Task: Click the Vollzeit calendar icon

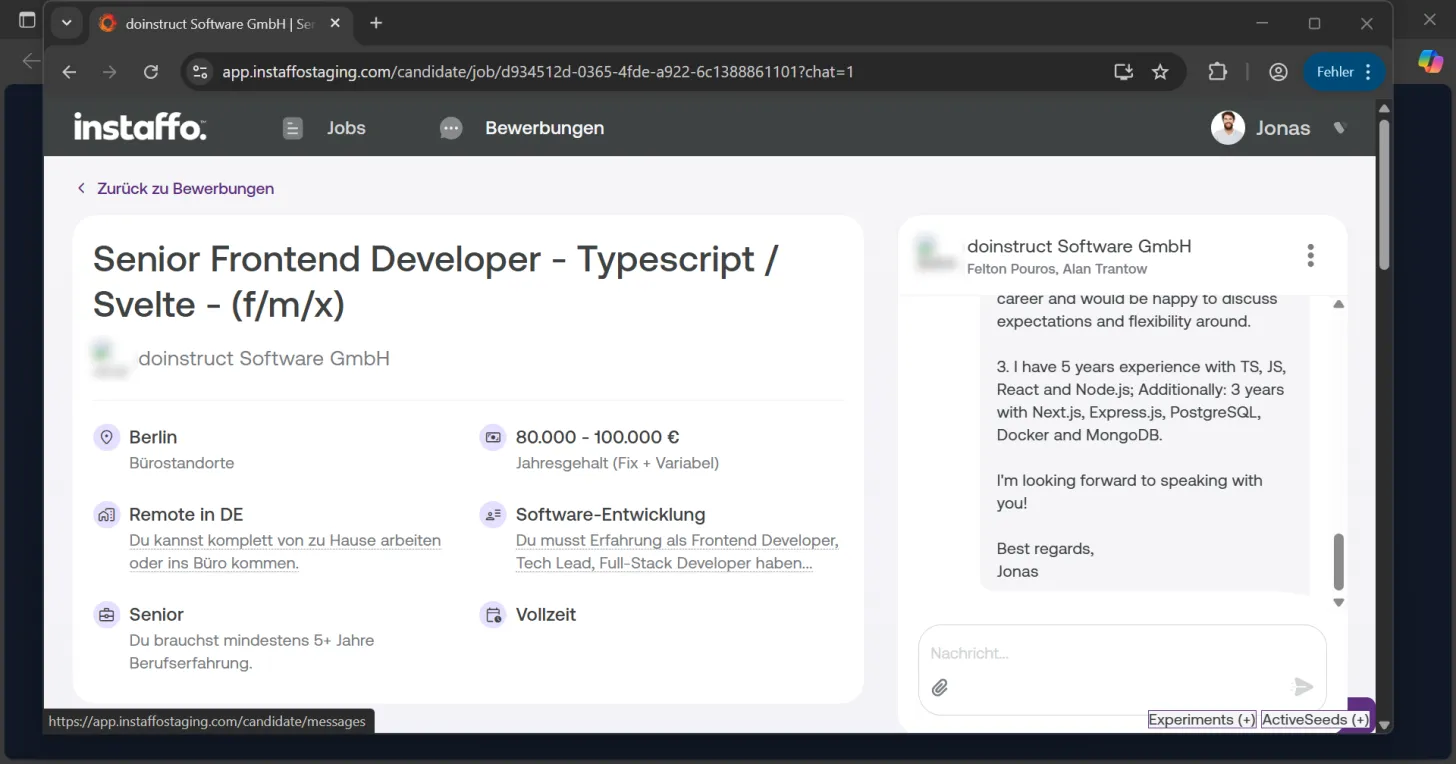Action: pos(493,615)
